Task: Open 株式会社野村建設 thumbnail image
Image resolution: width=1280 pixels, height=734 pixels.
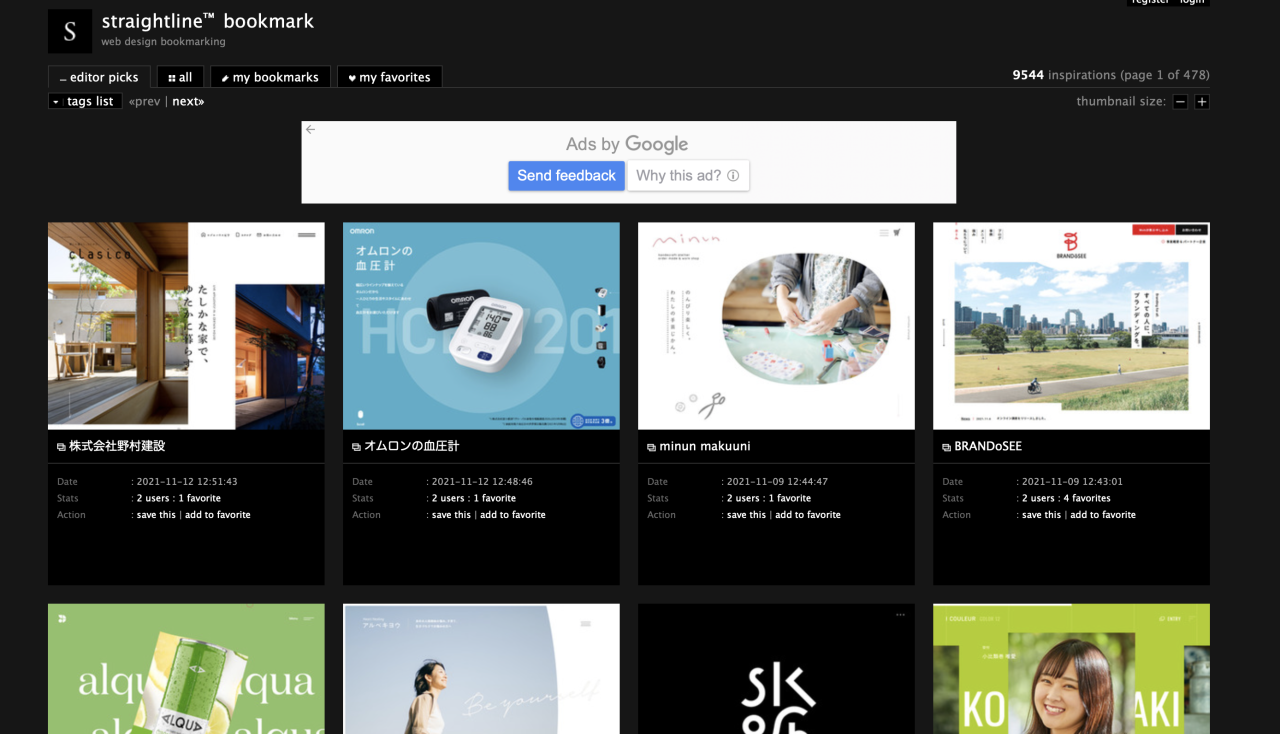Action: (x=186, y=326)
